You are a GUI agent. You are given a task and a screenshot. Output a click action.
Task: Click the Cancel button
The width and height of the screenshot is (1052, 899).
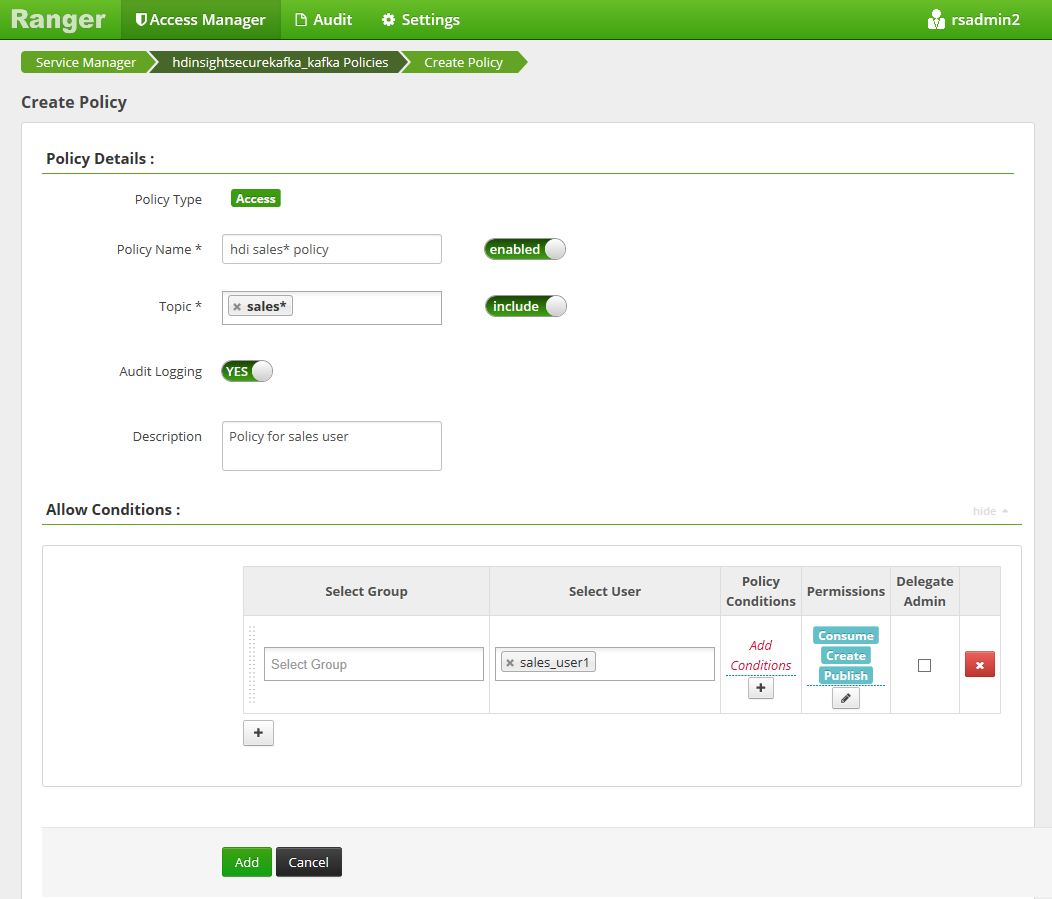point(309,862)
